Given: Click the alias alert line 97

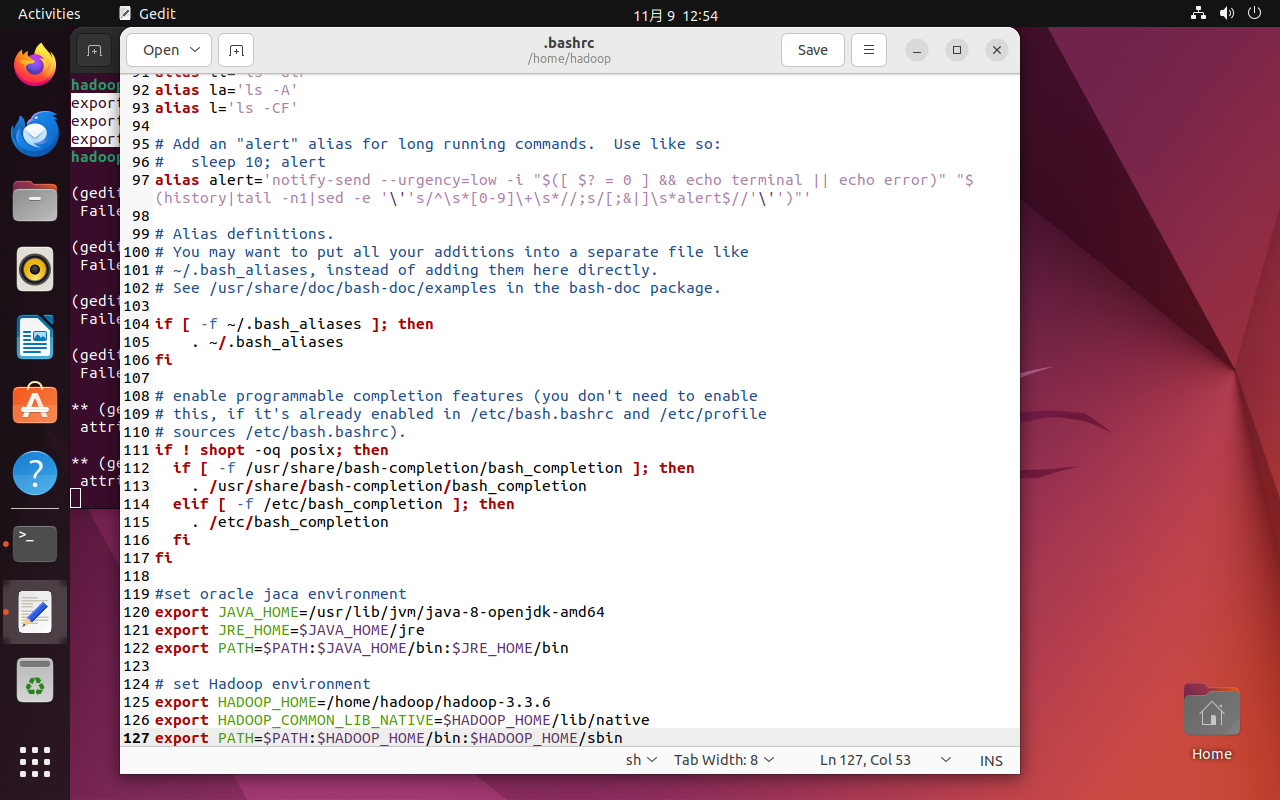Looking at the screenshot, I should [565, 189].
